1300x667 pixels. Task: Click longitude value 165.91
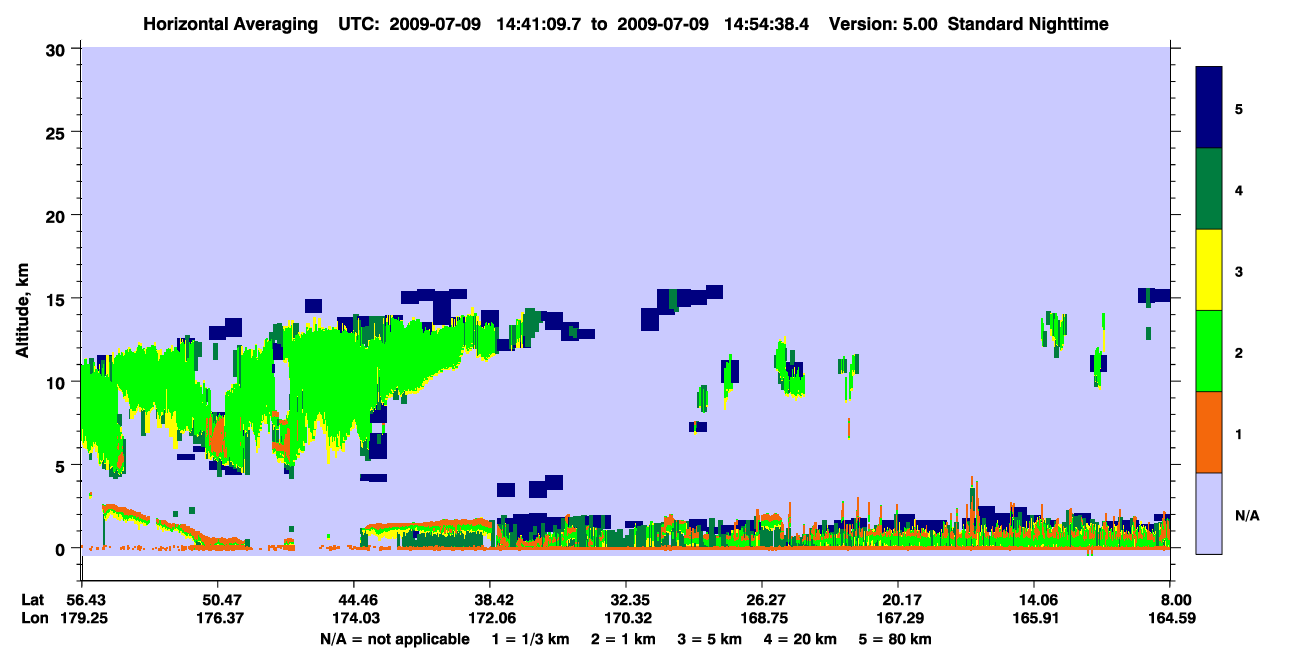1034,618
